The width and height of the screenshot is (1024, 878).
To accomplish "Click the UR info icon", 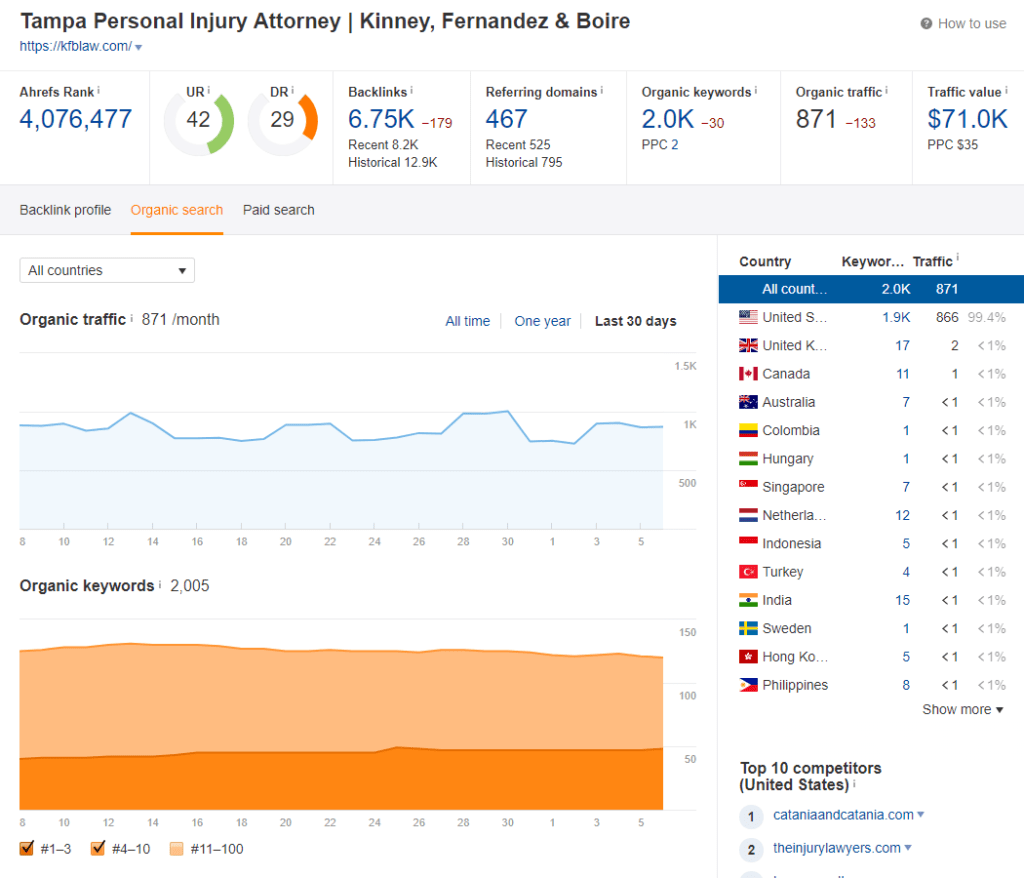I will tap(208, 91).
